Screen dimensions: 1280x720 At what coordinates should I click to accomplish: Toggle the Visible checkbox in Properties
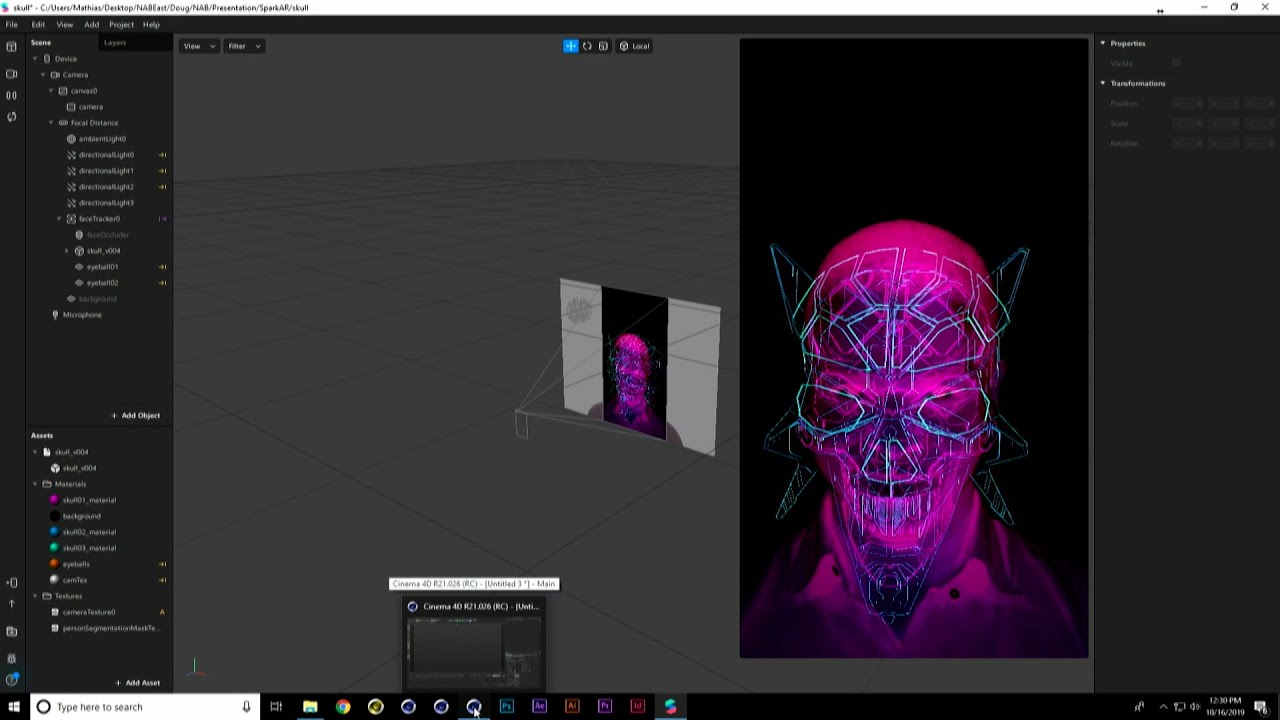tap(1176, 63)
